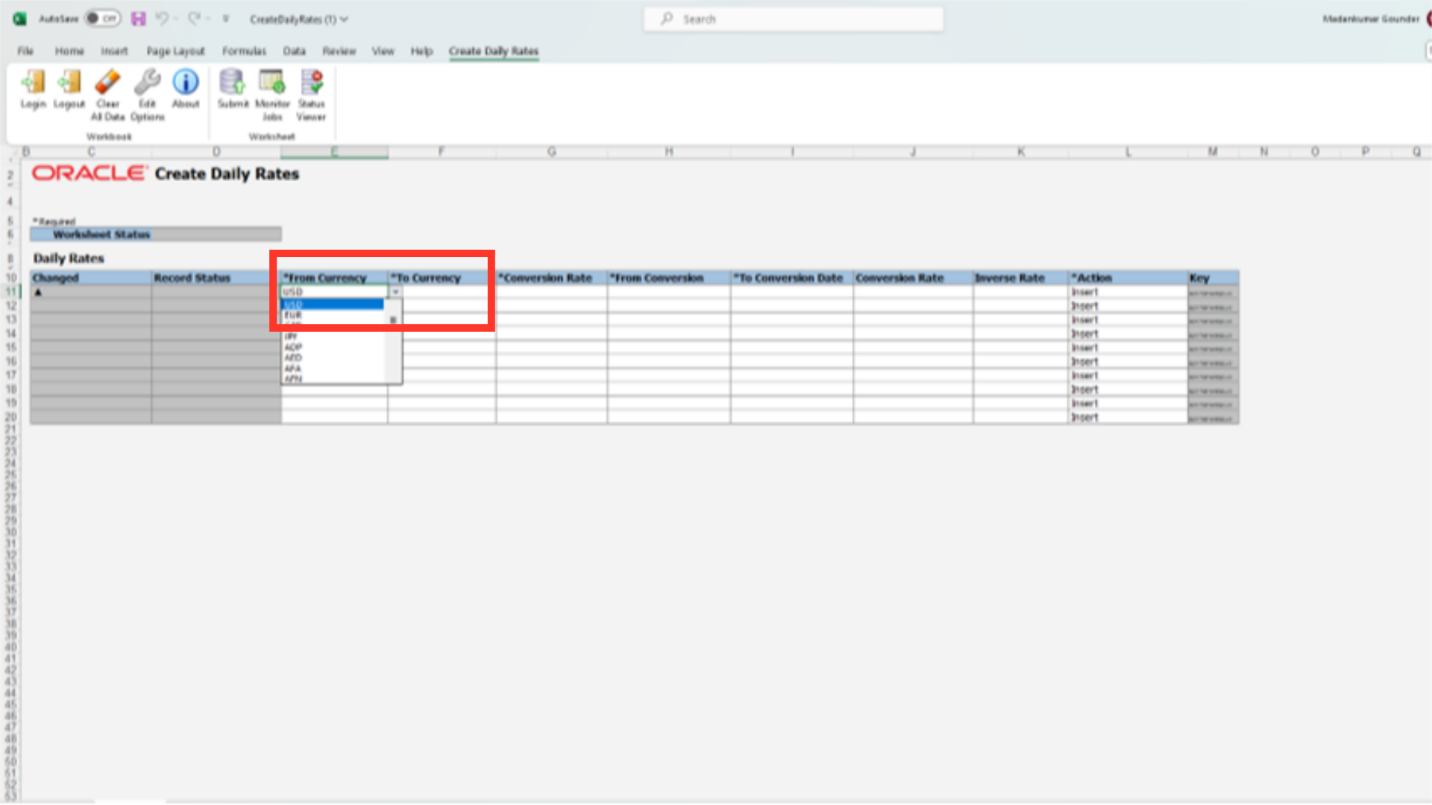The image size is (1432, 805).
Task: Click the Submit database icon
Action: (232, 83)
